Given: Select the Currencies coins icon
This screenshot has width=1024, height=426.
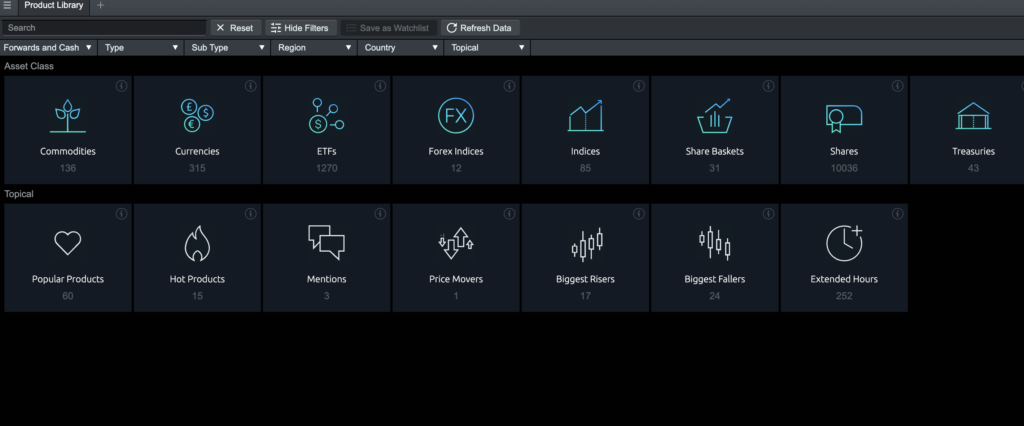Looking at the screenshot, I should 197,116.
